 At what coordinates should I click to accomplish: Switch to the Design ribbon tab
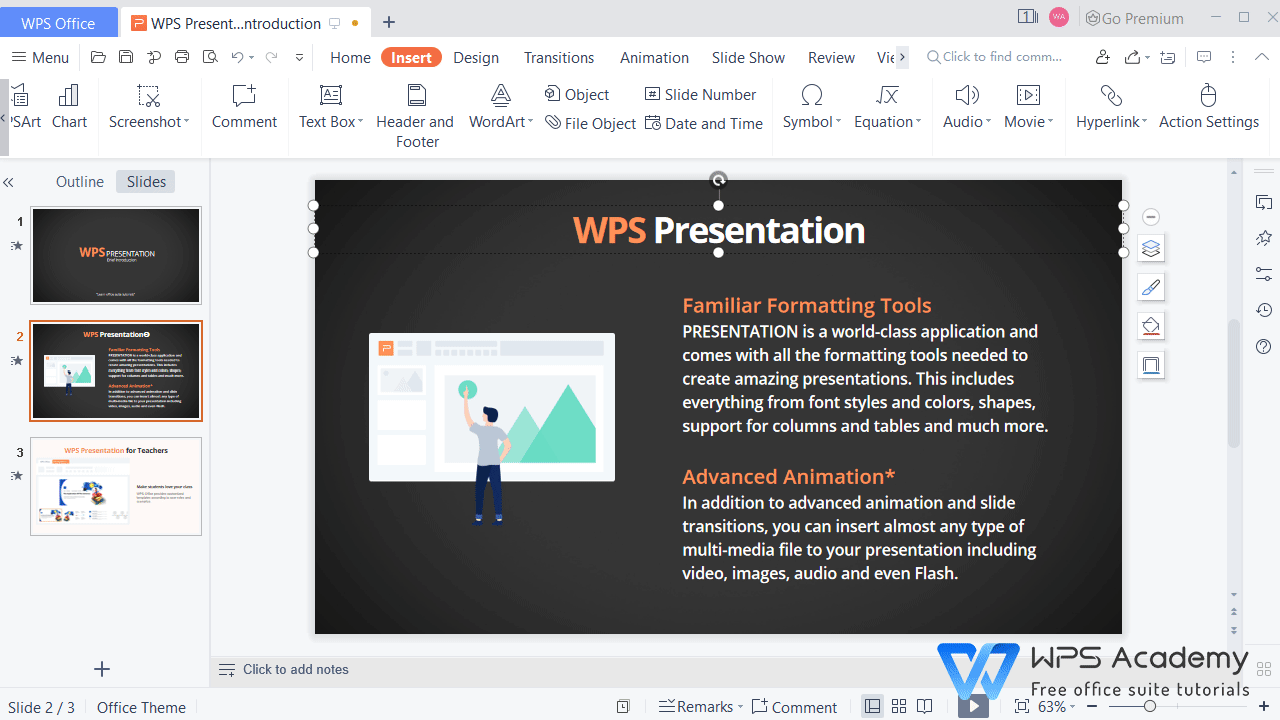coord(476,57)
